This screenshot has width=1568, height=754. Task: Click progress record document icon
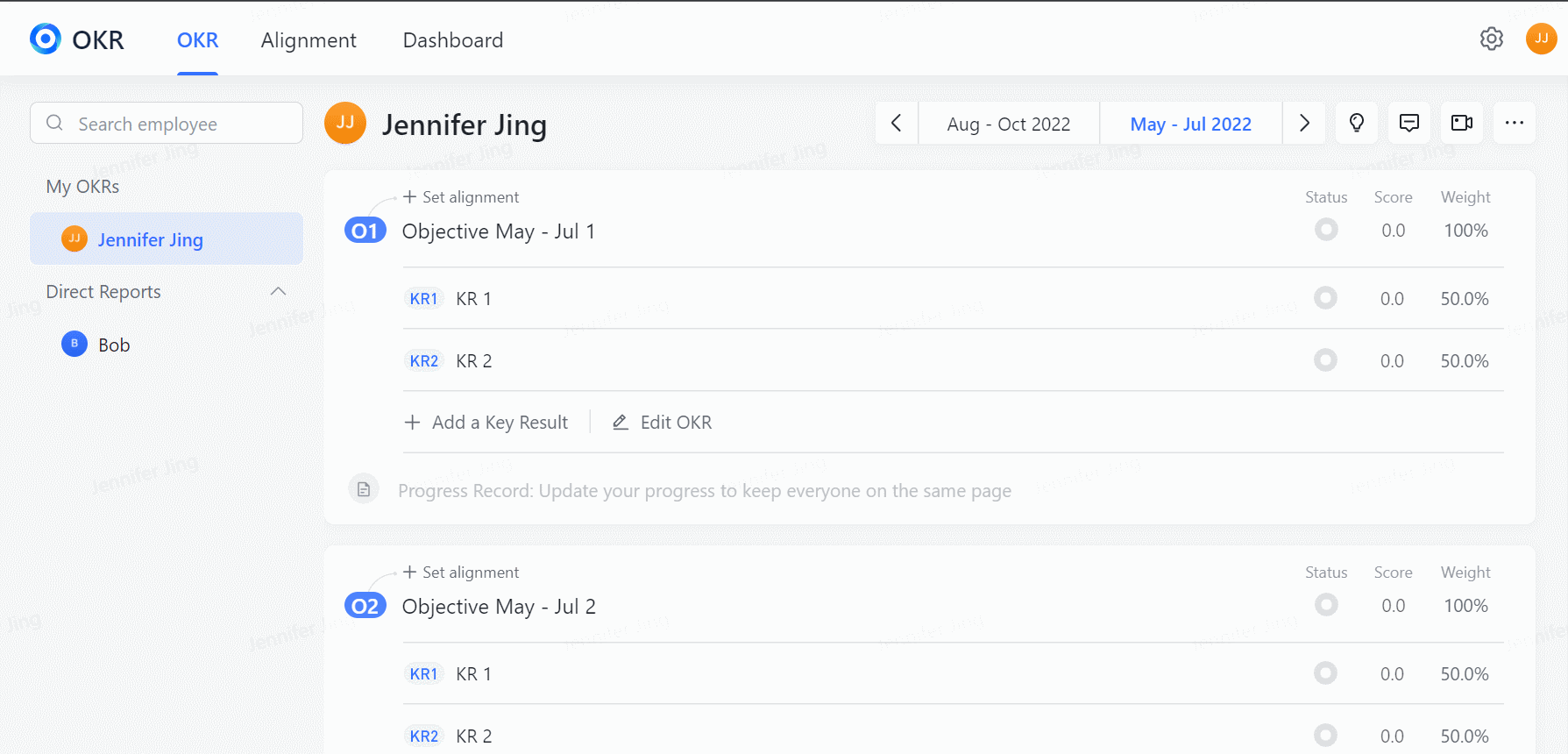(x=364, y=489)
